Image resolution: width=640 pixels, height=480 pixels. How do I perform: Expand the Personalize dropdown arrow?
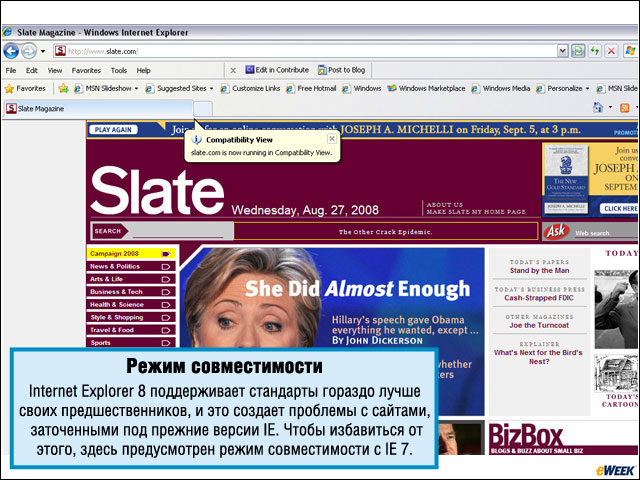tap(587, 89)
